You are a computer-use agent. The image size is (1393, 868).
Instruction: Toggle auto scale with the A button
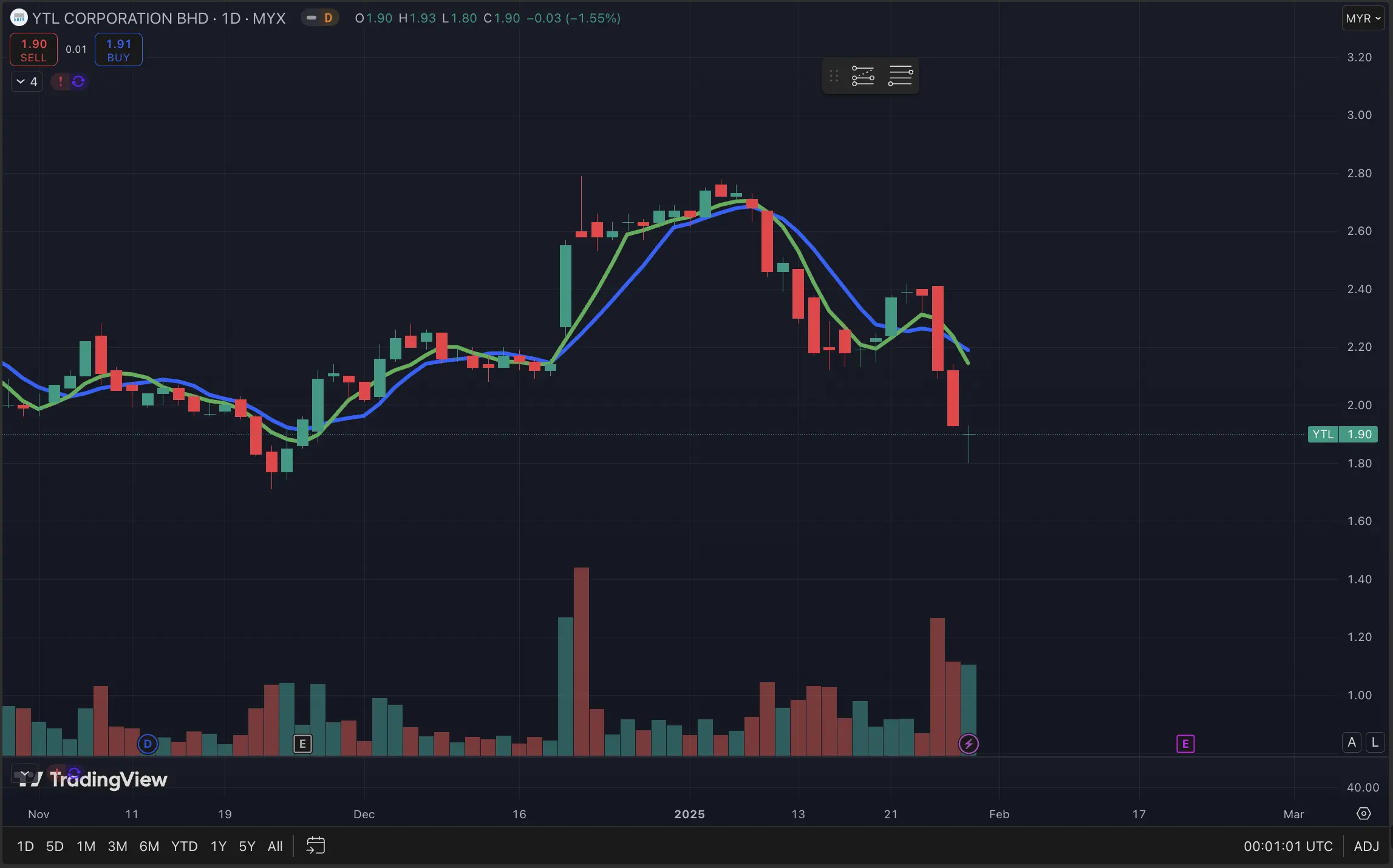point(1352,742)
